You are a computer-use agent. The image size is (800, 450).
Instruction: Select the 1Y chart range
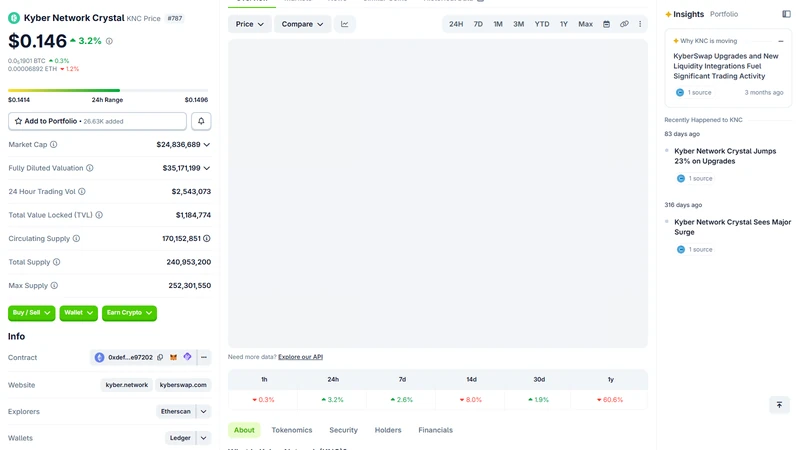(564, 24)
